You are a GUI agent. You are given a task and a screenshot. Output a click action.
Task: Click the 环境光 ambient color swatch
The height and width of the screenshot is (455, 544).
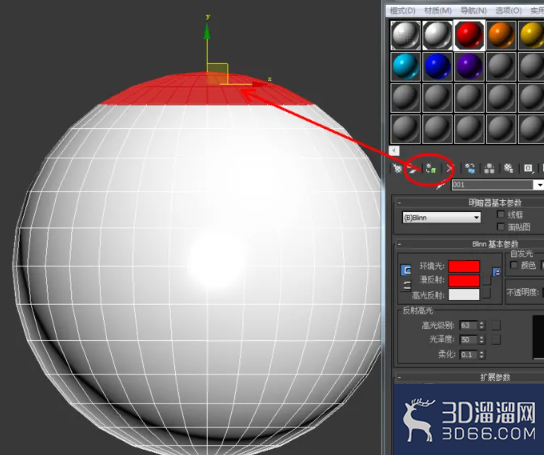coord(464,266)
